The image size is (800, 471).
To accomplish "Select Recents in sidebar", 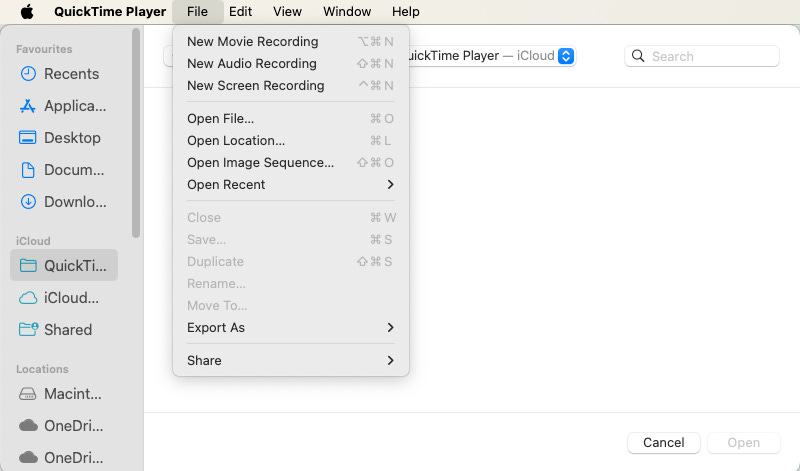I will (x=64, y=74).
